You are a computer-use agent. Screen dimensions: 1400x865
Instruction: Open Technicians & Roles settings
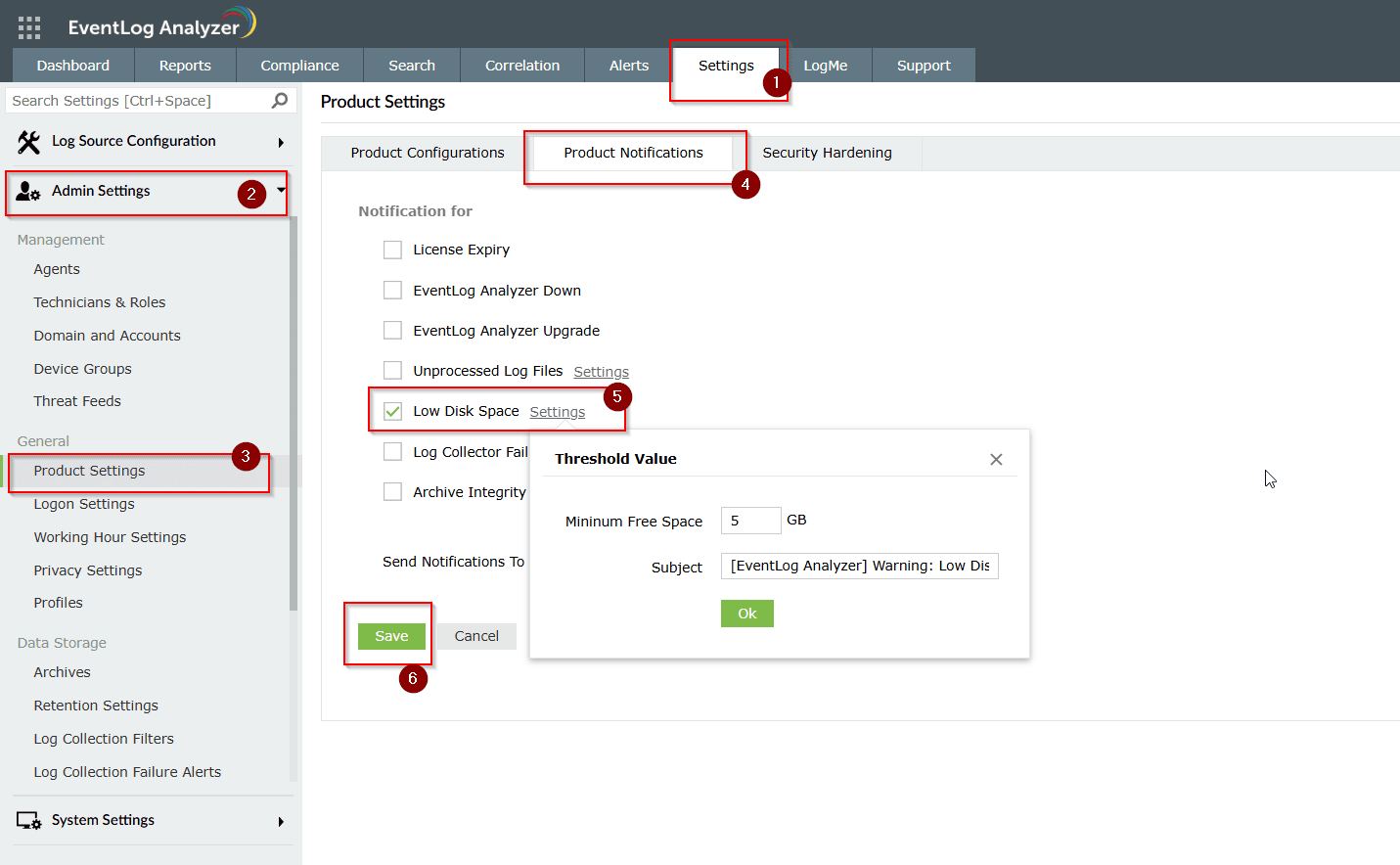click(100, 302)
